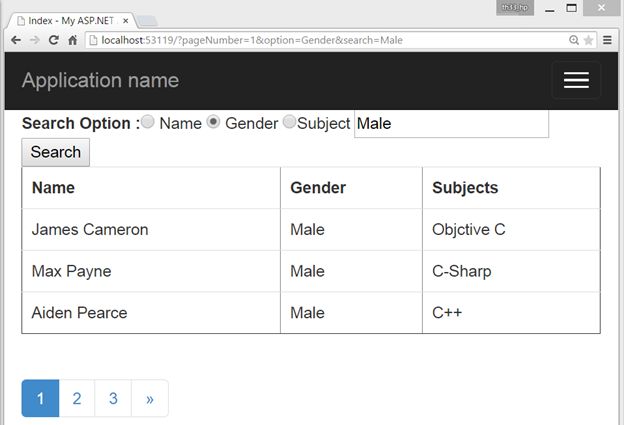The height and width of the screenshot is (425, 624).
Task: Reload the current page
Action: 53,40
